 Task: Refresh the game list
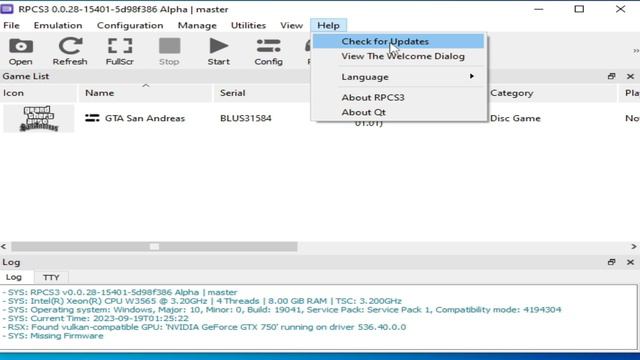[x=70, y=51]
